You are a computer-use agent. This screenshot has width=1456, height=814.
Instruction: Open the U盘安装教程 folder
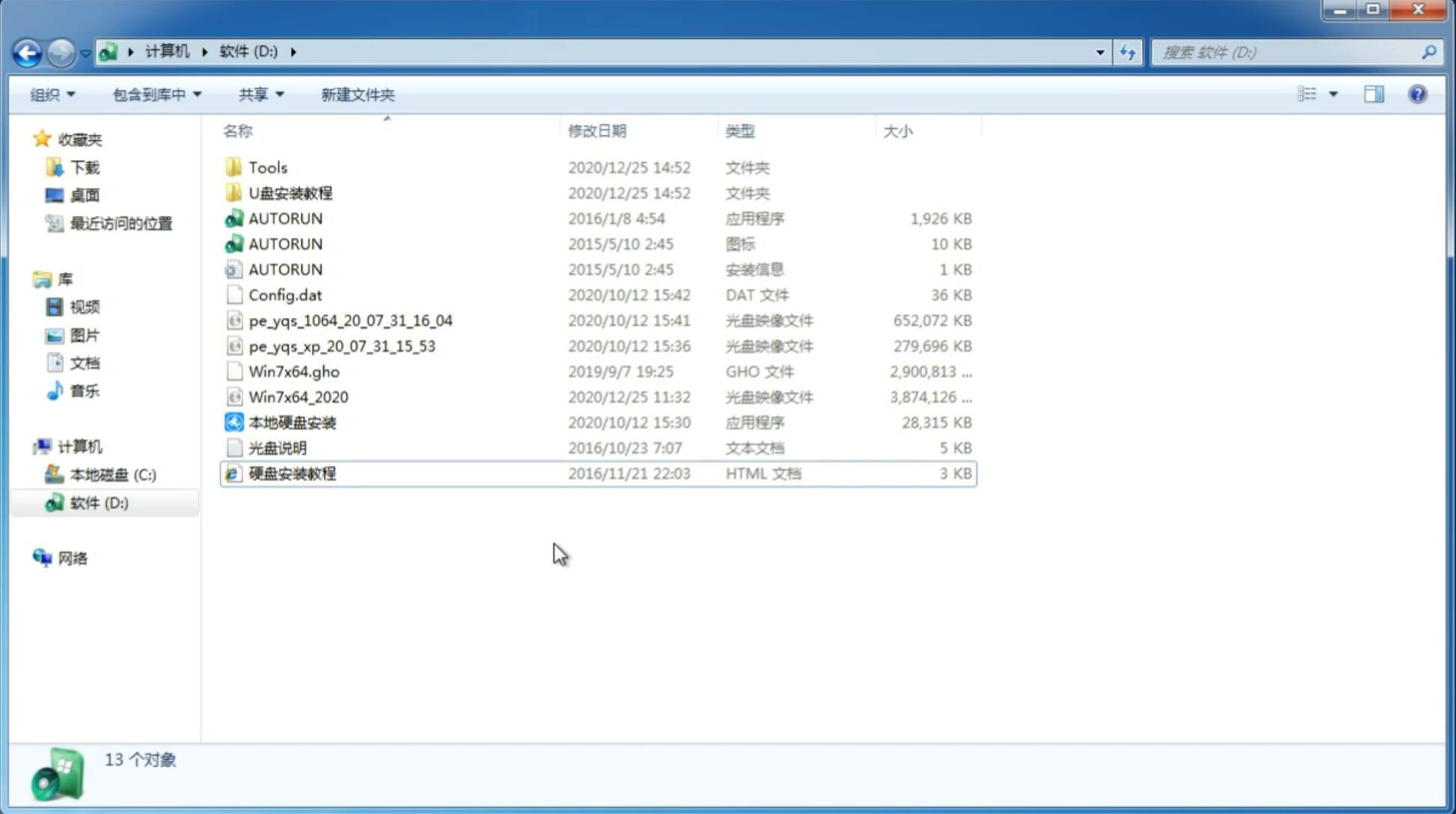pyautogui.click(x=290, y=193)
